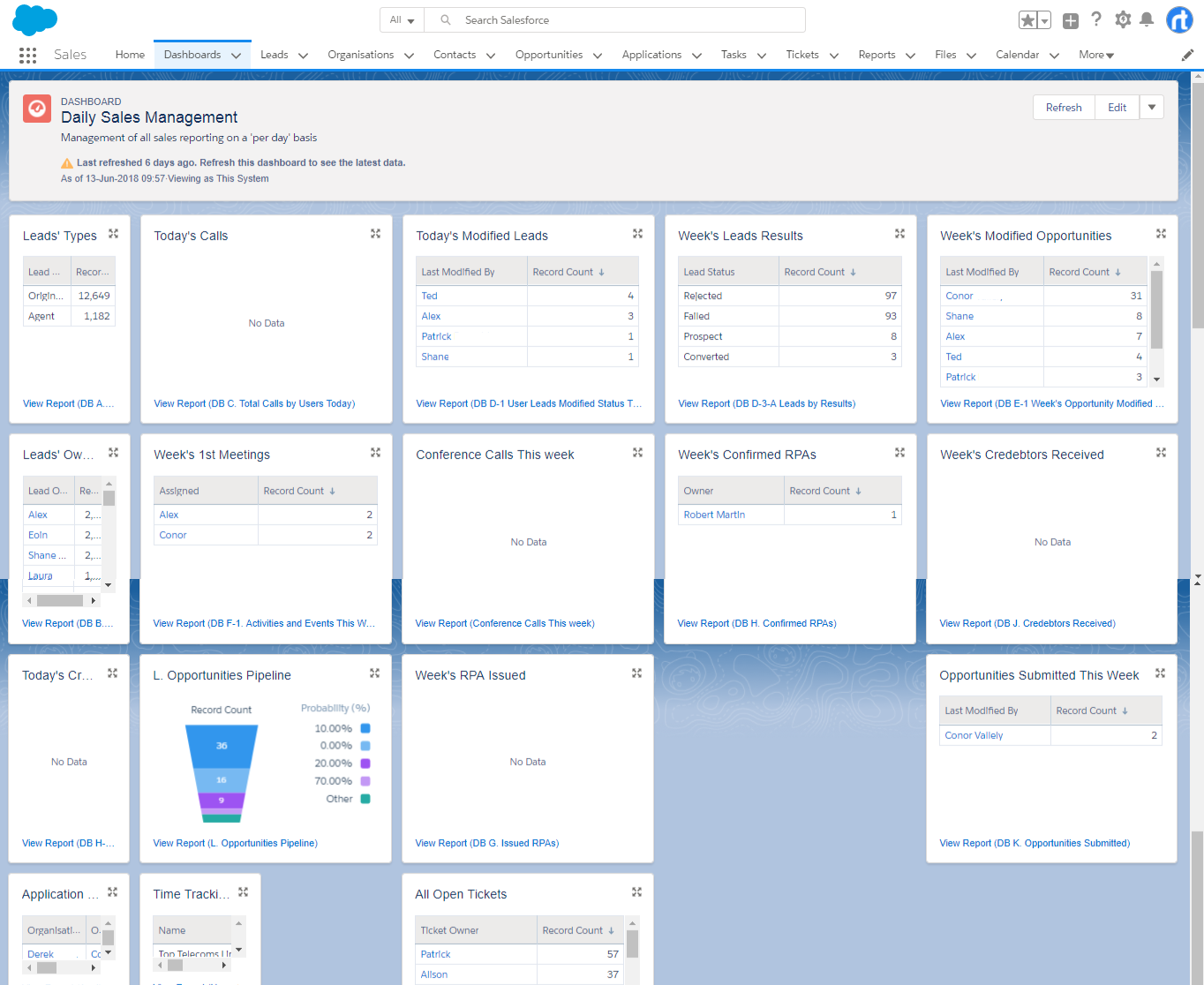Click the pencil edit navigation icon
This screenshot has height=985, width=1204.
click(x=1187, y=55)
